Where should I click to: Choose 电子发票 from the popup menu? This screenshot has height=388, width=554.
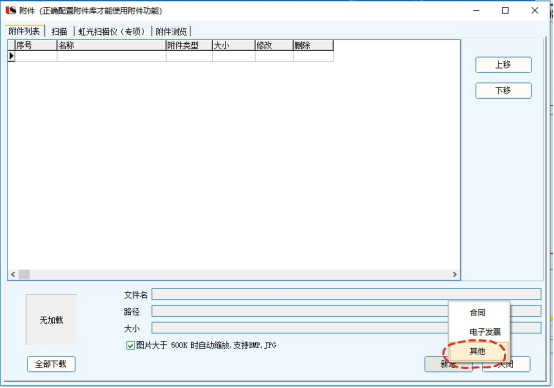click(x=479, y=332)
